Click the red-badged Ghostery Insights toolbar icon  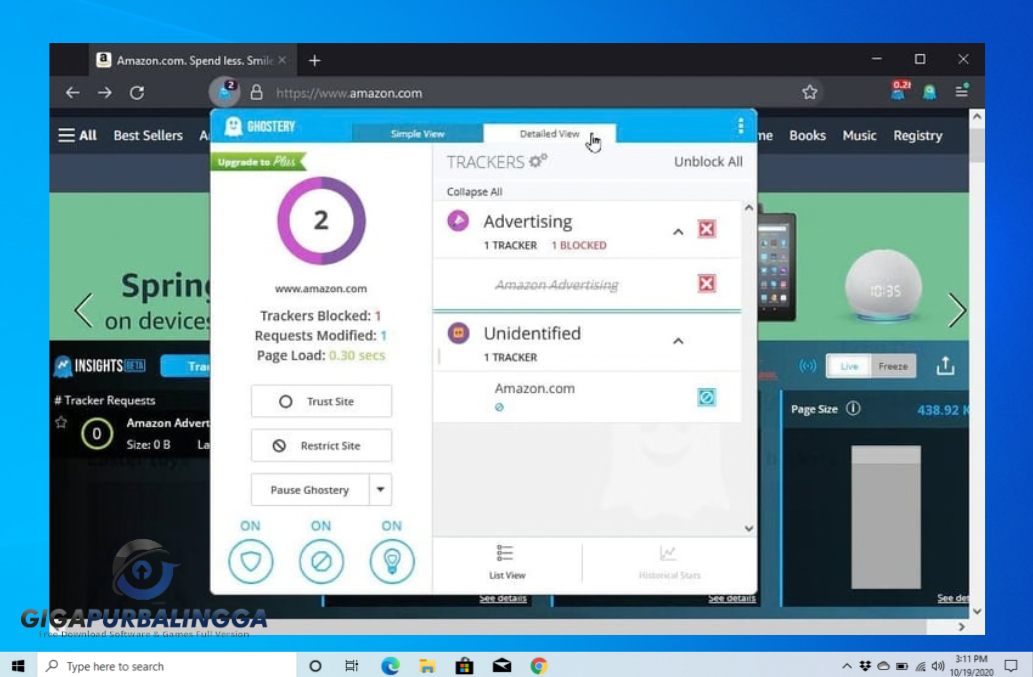(x=899, y=90)
